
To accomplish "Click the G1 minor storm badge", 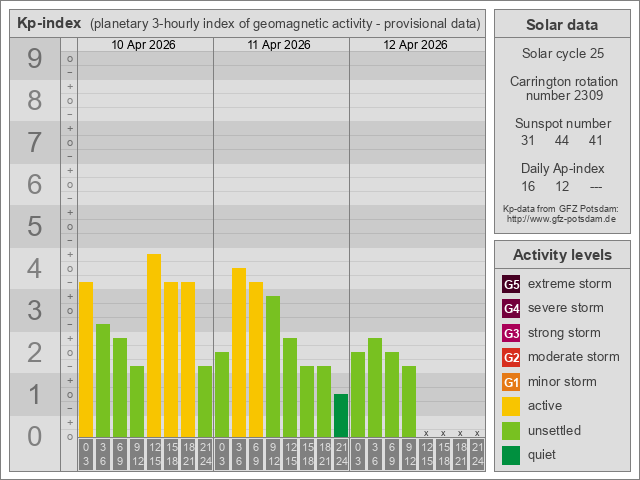I will pyautogui.click(x=511, y=382).
